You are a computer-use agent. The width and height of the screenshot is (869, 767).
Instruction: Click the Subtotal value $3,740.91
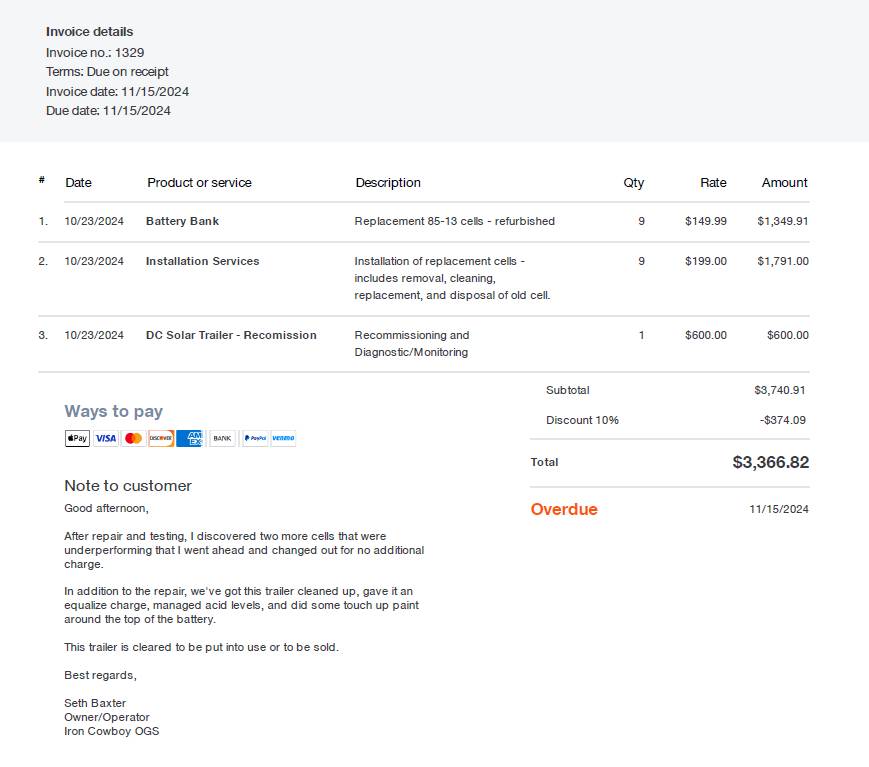[x=779, y=390]
